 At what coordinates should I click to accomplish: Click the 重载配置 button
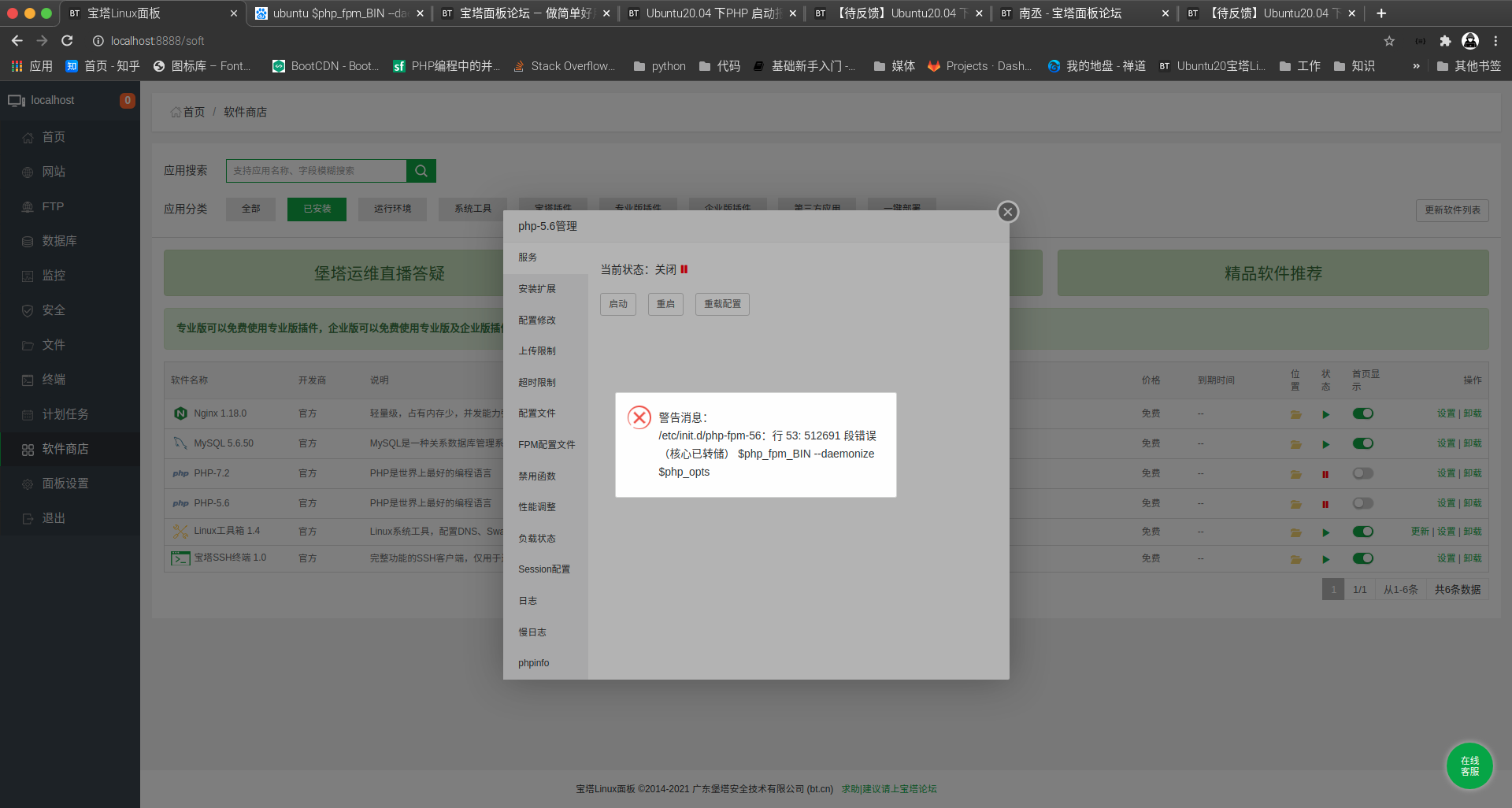point(722,304)
